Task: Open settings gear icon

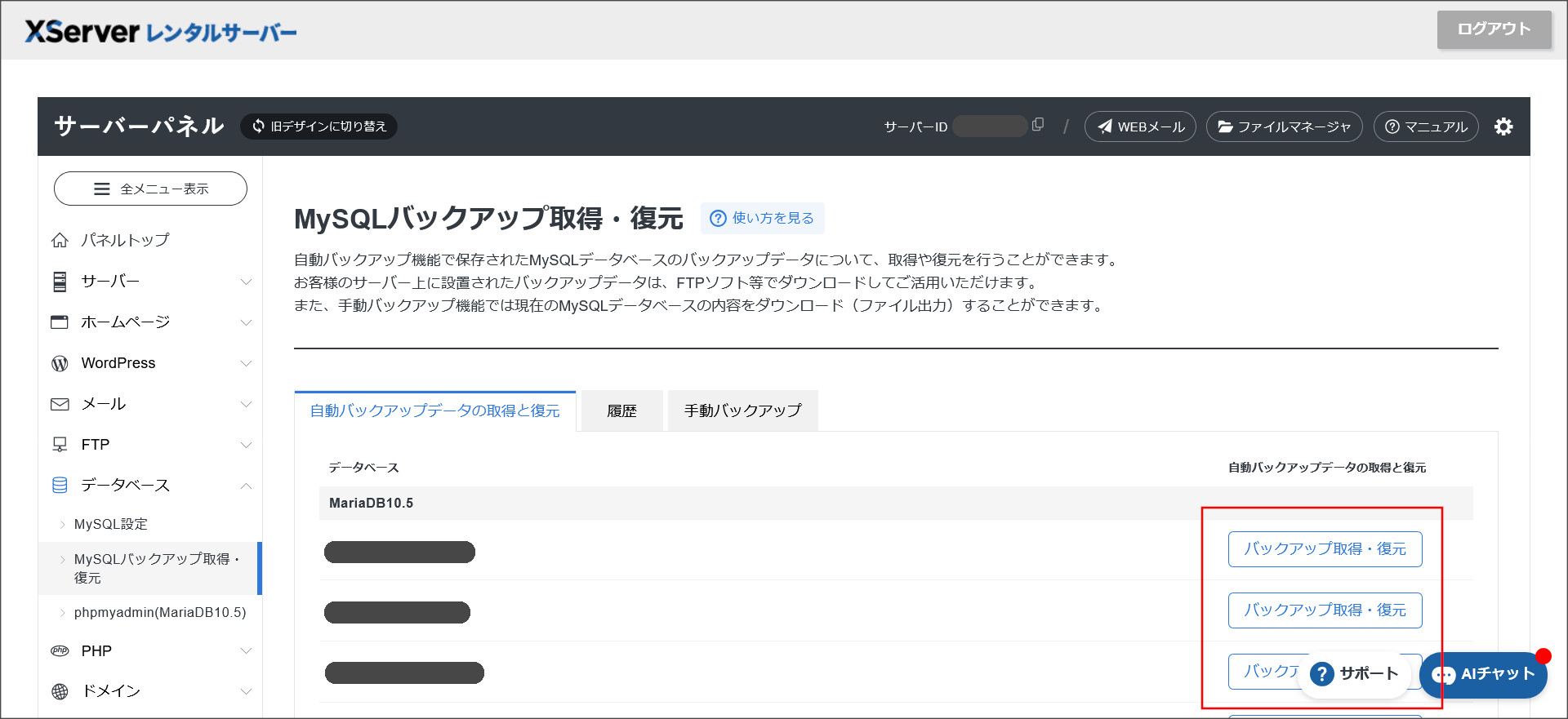Action: point(1503,126)
